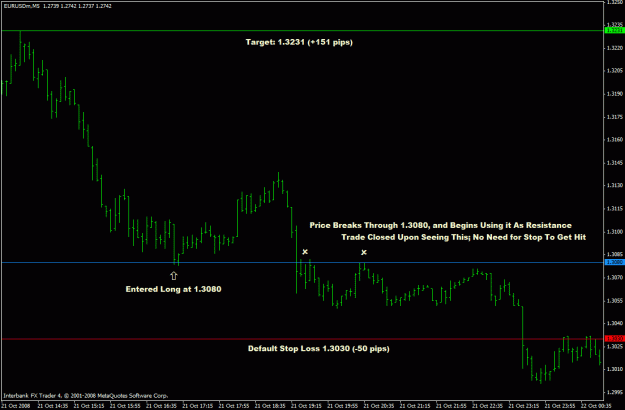The image size is (625, 410).
Task: Select the blue 1.3080 entry horizontal line
Action: [303, 262]
